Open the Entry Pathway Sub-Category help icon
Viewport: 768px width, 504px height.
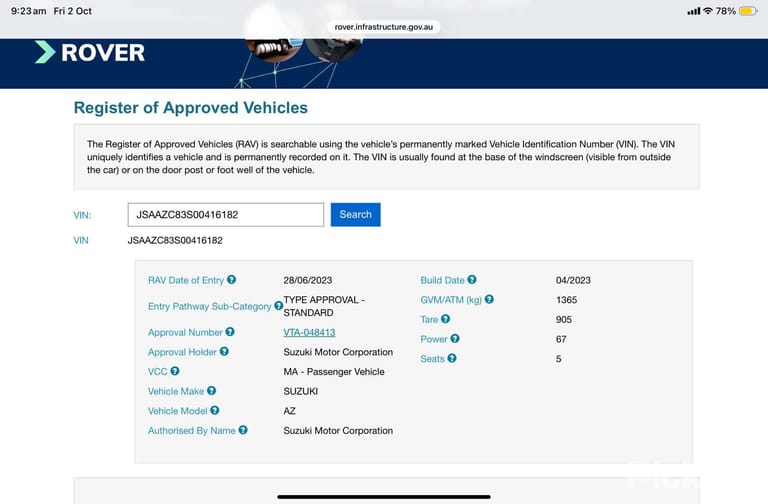(x=278, y=306)
